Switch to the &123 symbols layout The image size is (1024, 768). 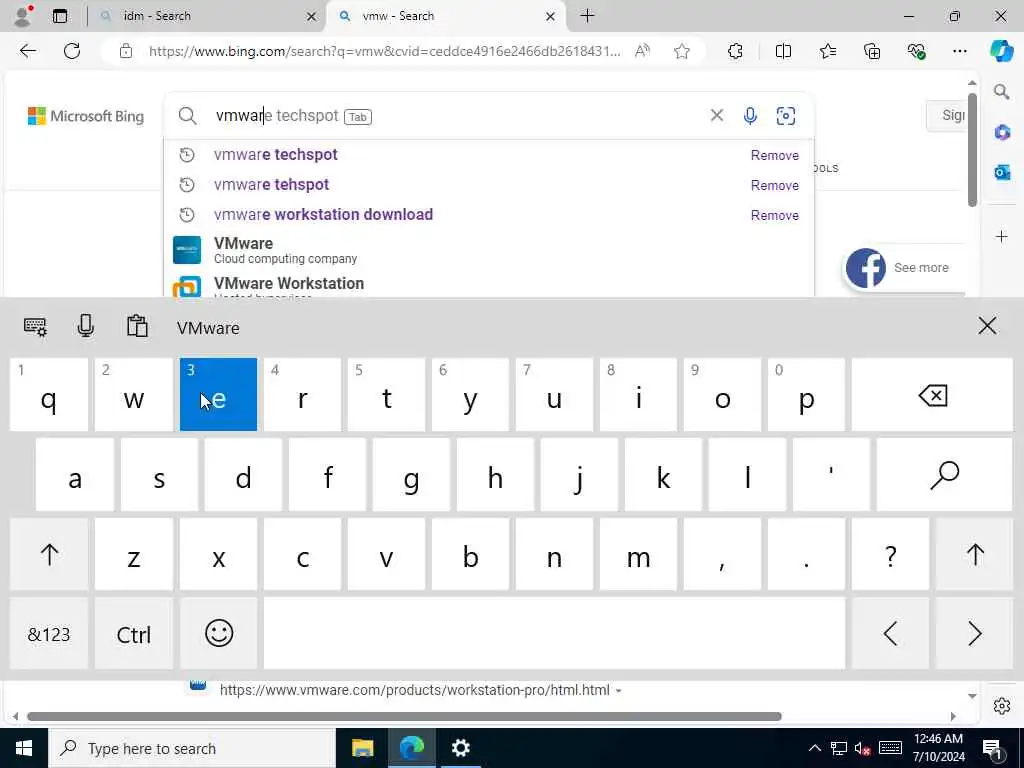click(49, 633)
